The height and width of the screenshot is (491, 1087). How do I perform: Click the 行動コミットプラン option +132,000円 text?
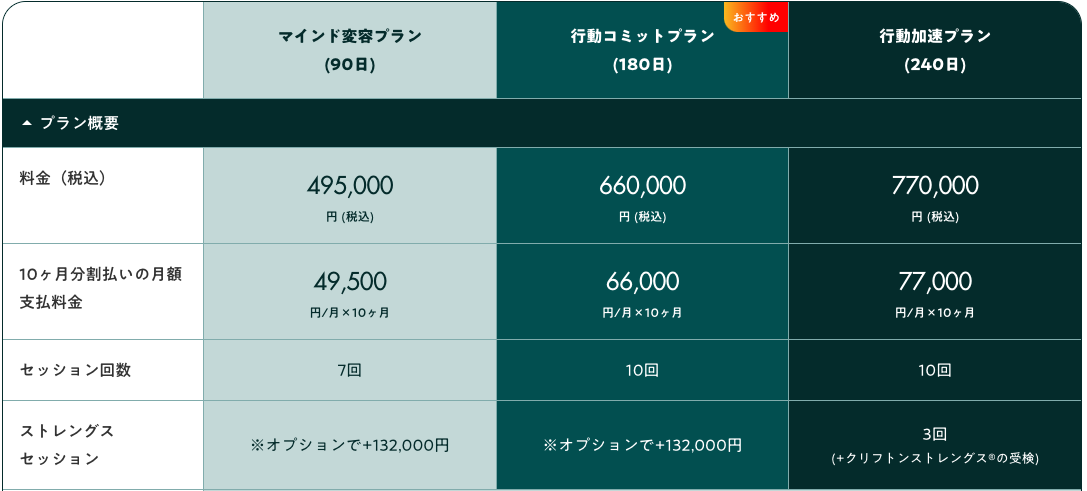[x=642, y=445]
